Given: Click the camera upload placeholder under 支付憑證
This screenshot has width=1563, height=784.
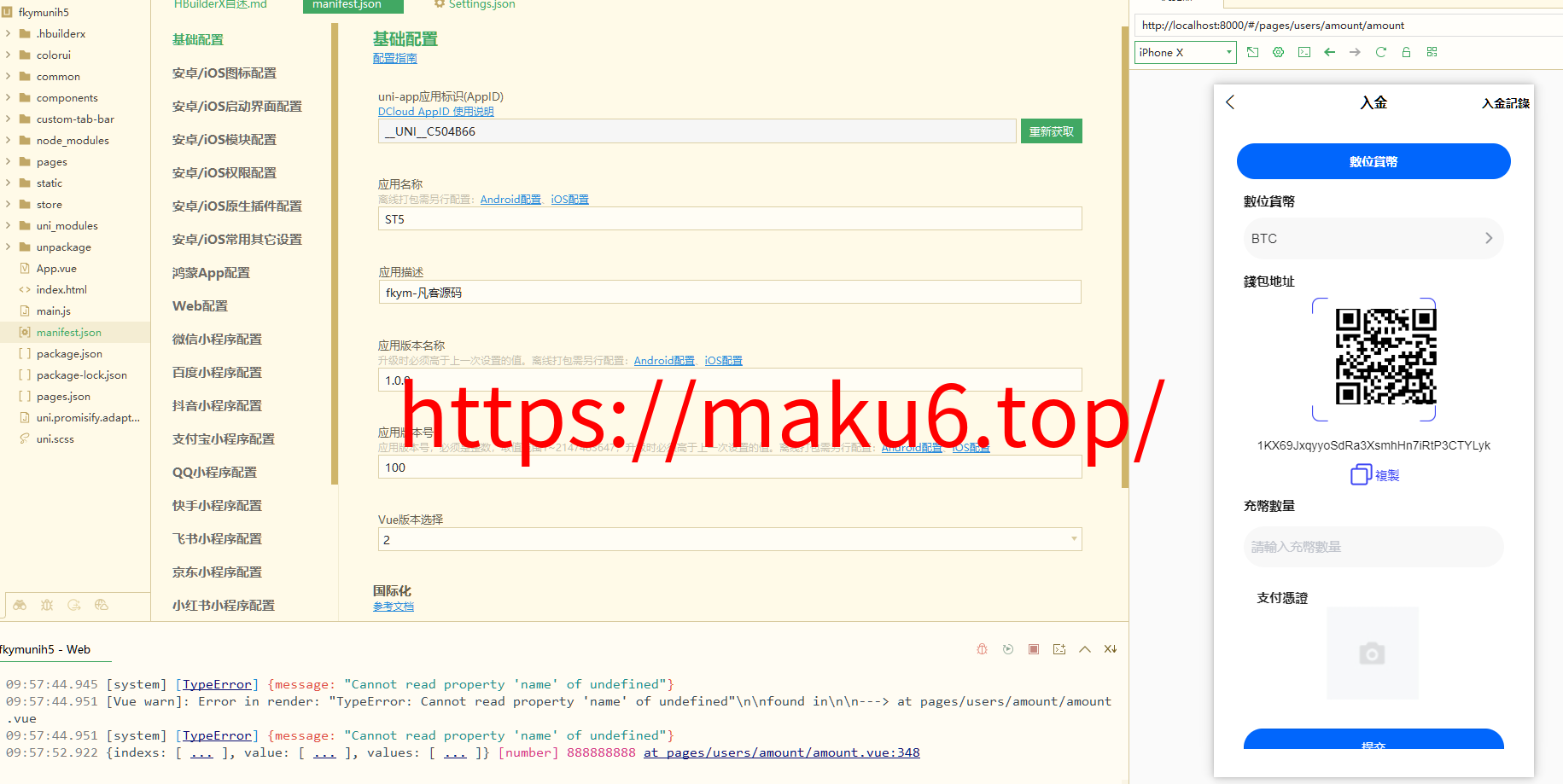Looking at the screenshot, I should pos(1373,653).
